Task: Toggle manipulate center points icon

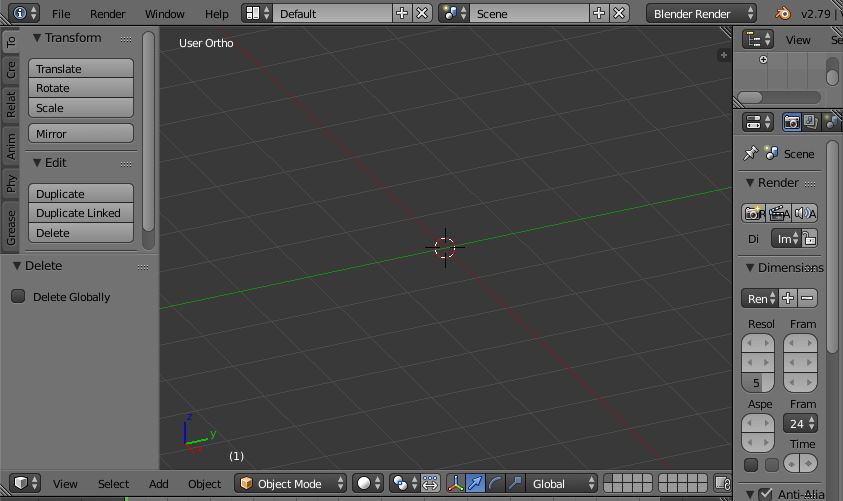Action: [x=430, y=483]
